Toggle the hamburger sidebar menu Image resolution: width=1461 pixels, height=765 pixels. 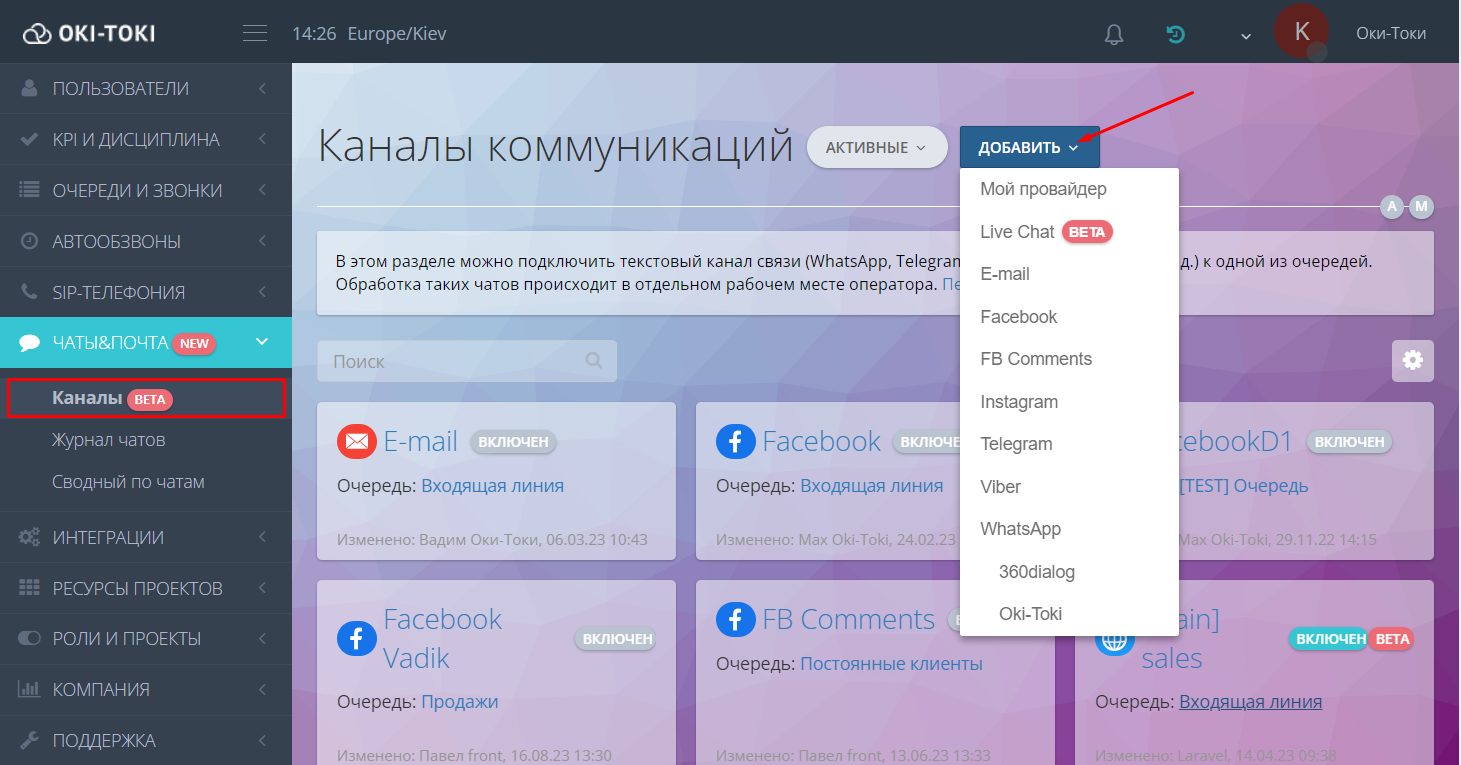point(255,33)
